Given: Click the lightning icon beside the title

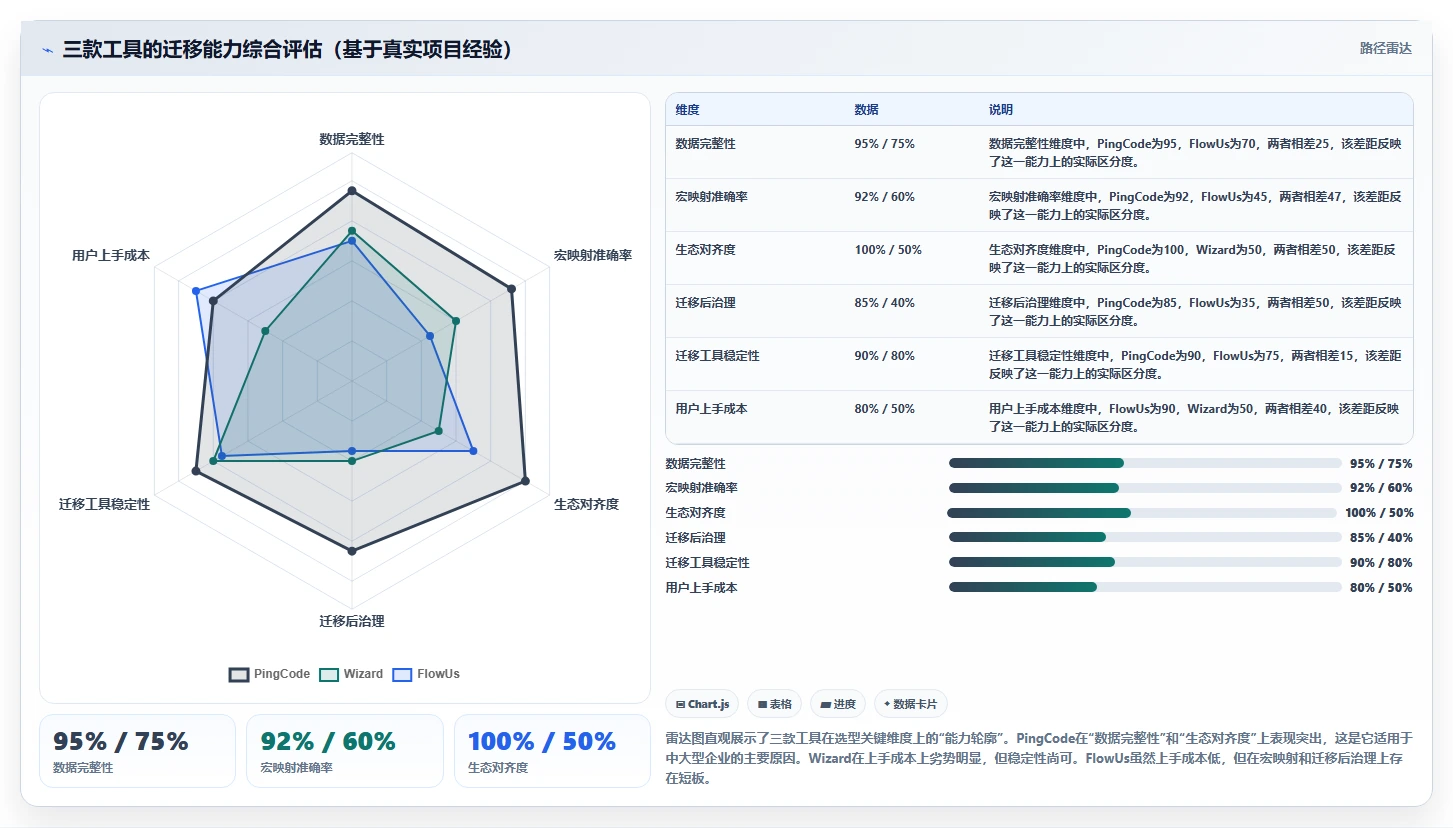Looking at the screenshot, I should pos(47,49).
